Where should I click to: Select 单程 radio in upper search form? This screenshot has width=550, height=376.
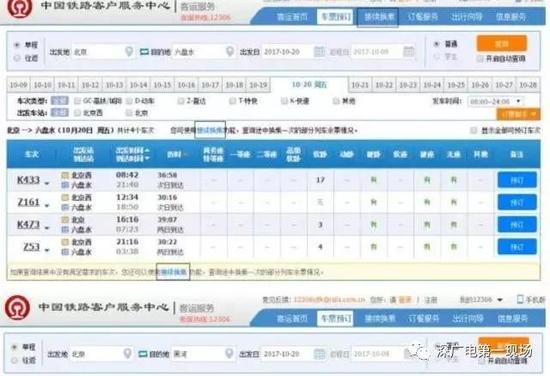17,45
